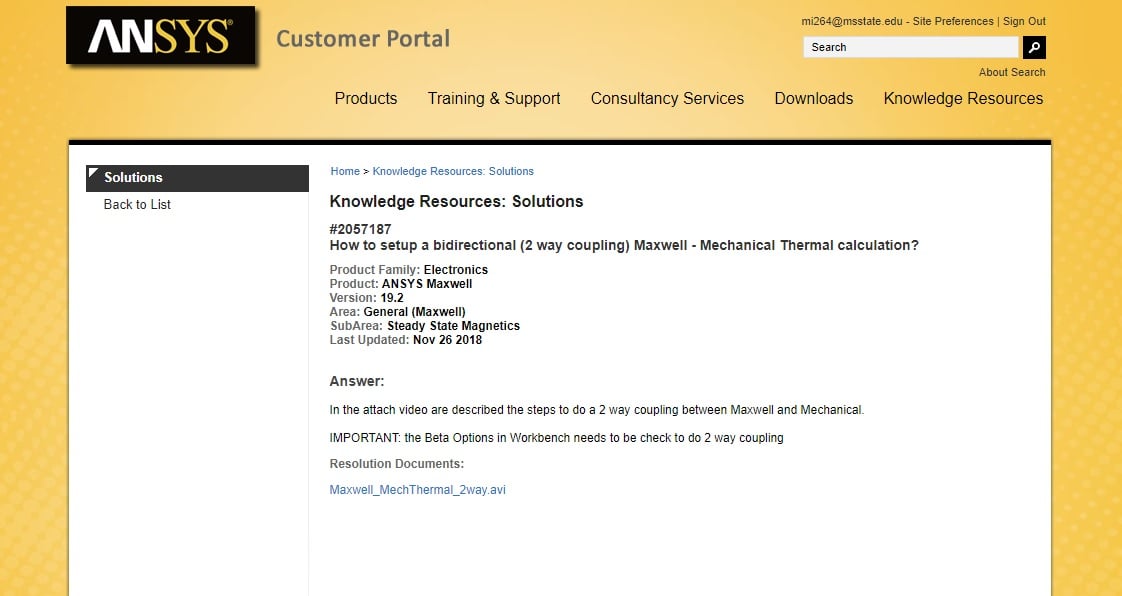Image resolution: width=1122 pixels, height=596 pixels.
Task: Click the Resolution Documents: heading
Action: [x=396, y=464]
